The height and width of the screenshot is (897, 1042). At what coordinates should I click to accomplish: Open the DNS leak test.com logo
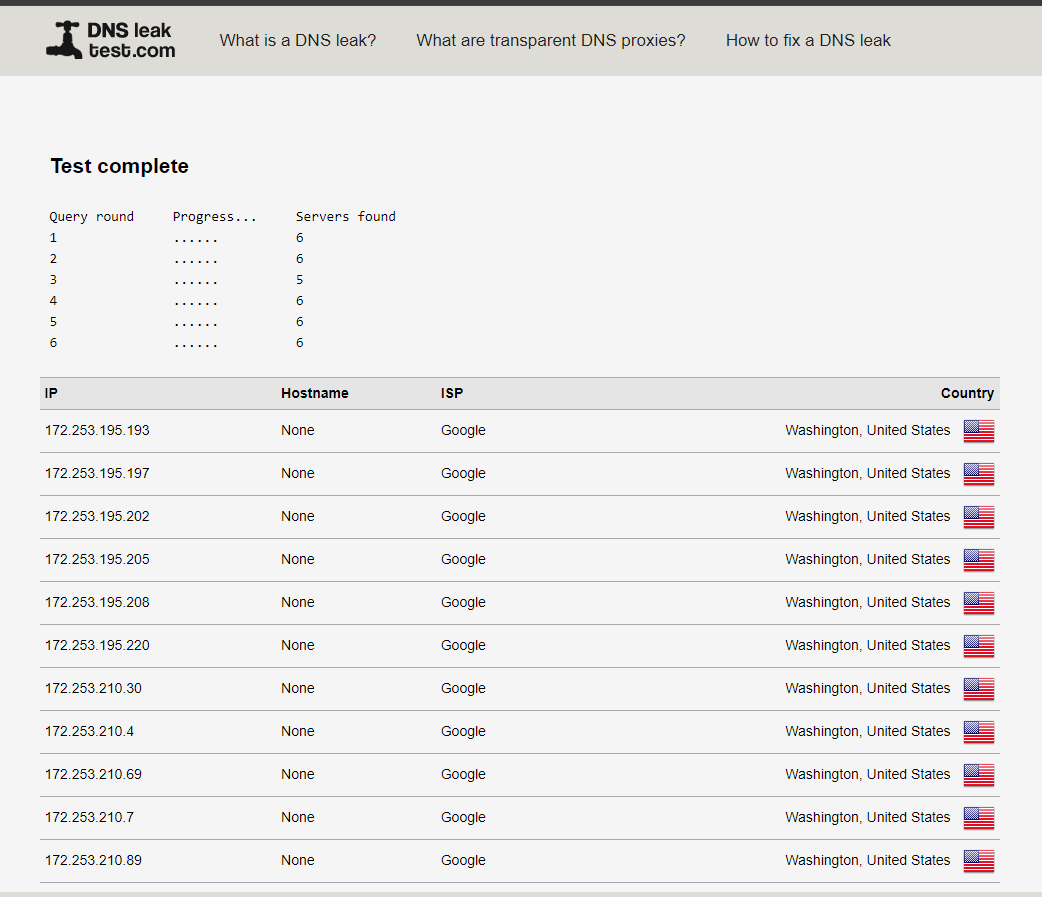(111, 40)
